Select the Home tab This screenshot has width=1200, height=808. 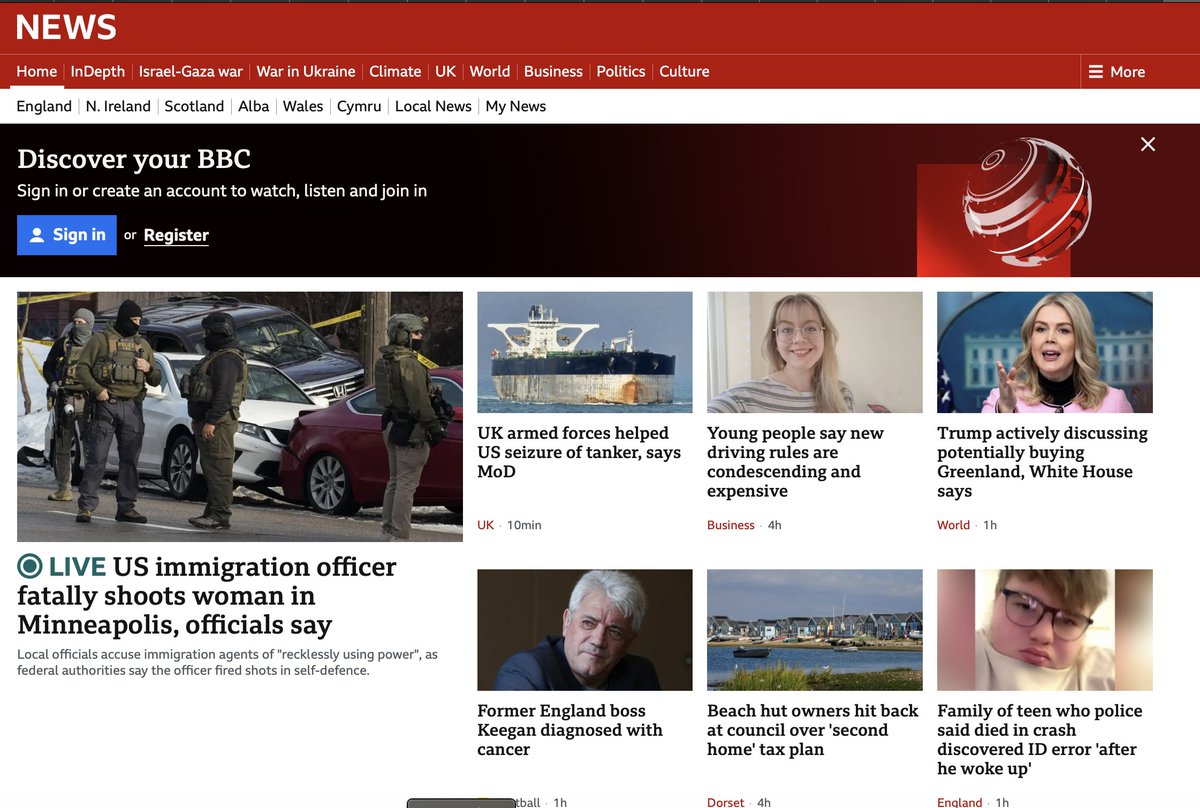[x=37, y=72]
